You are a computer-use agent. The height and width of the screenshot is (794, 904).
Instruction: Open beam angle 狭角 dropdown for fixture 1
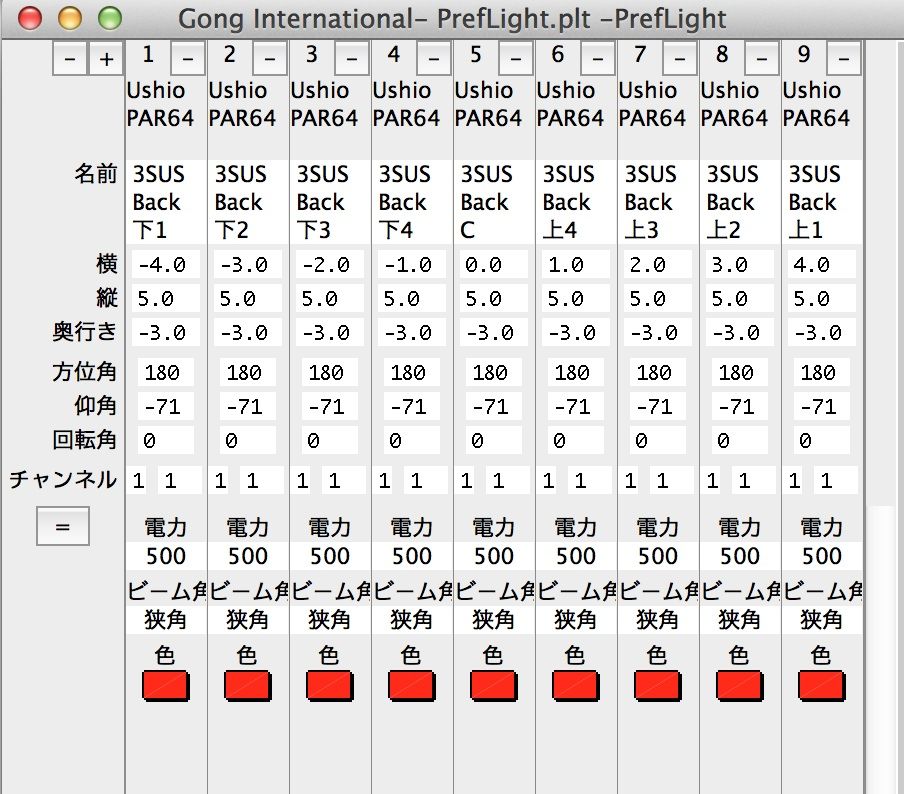pos(166,620)
